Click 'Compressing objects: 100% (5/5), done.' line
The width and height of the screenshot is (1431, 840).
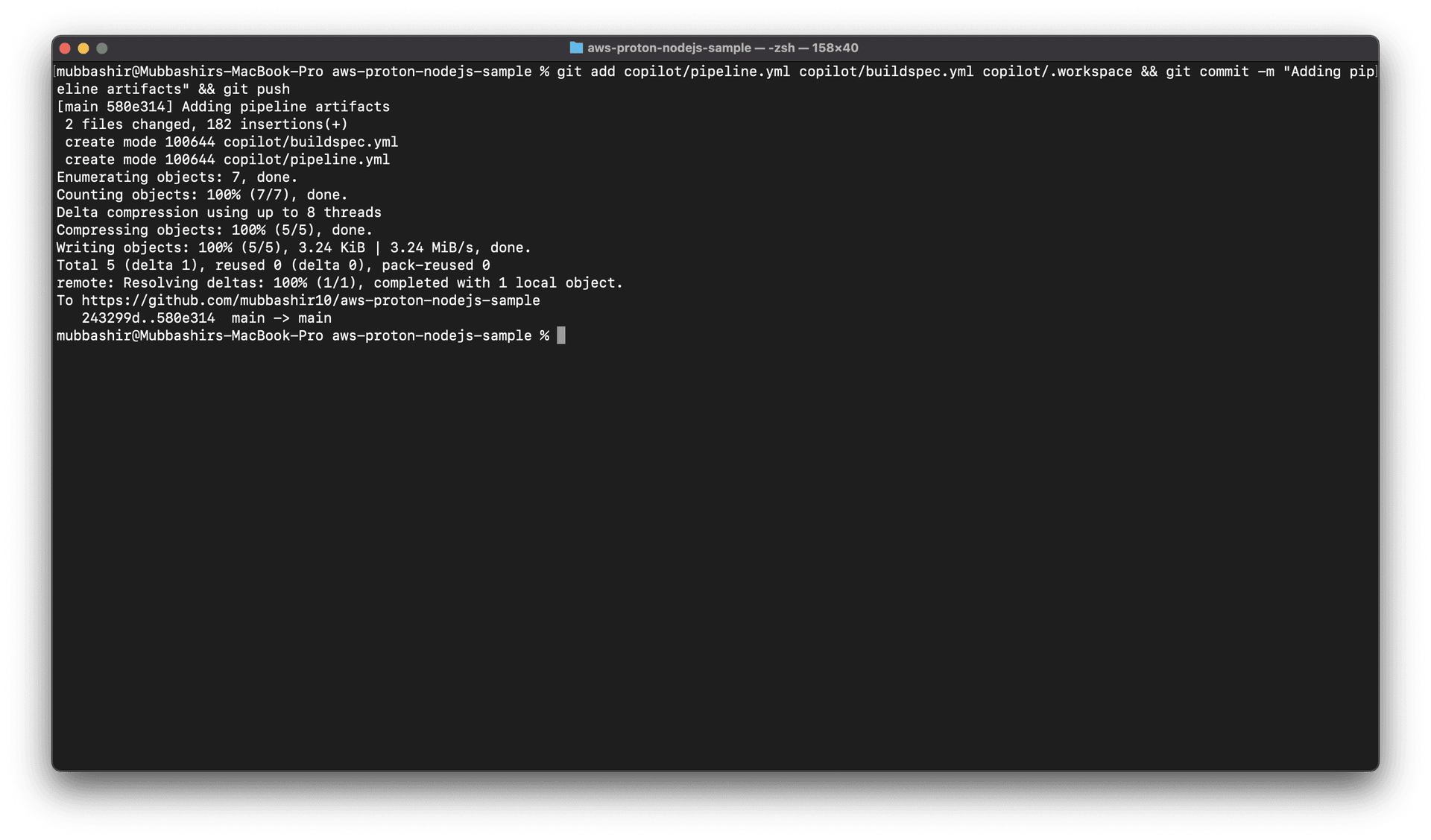coord(215,230)
